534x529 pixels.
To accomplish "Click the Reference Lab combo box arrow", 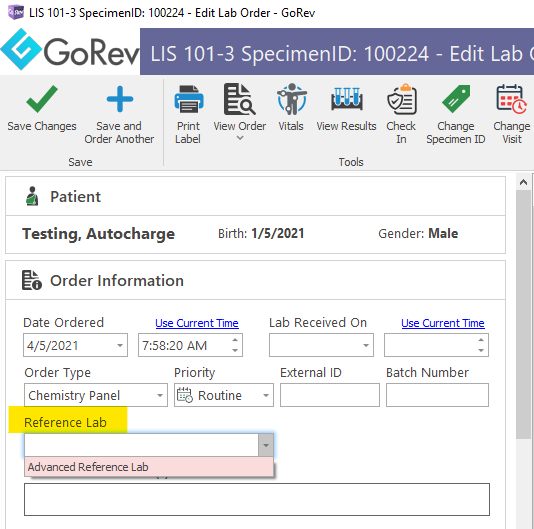I will click(x=266, y=445).
